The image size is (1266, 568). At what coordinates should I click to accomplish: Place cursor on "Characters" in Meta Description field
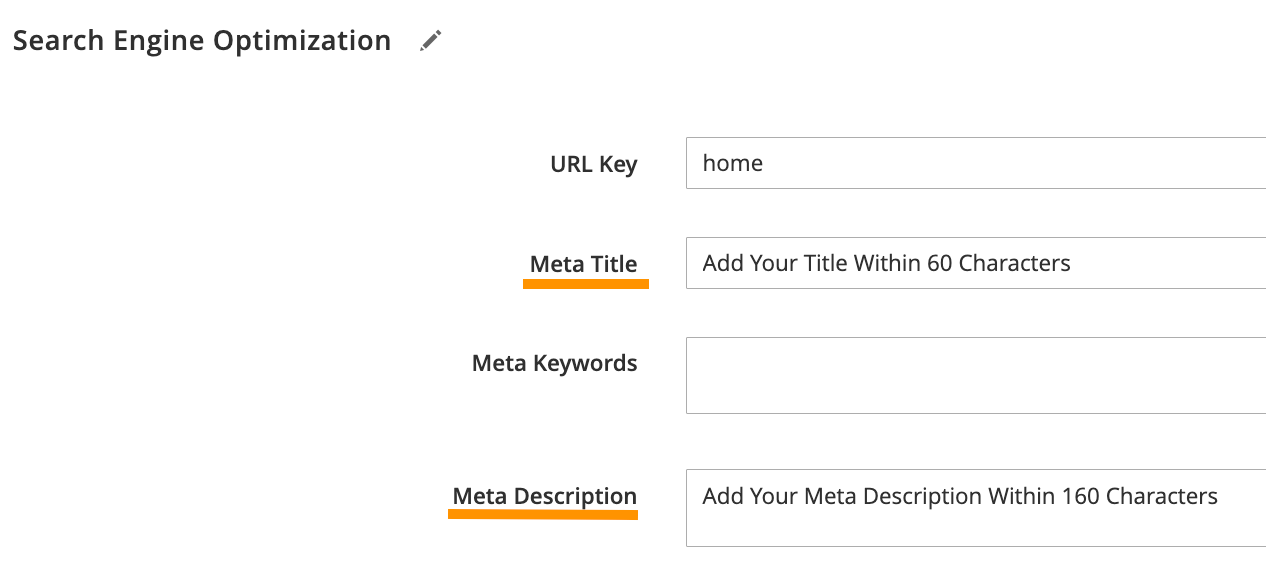(1162, 496)
